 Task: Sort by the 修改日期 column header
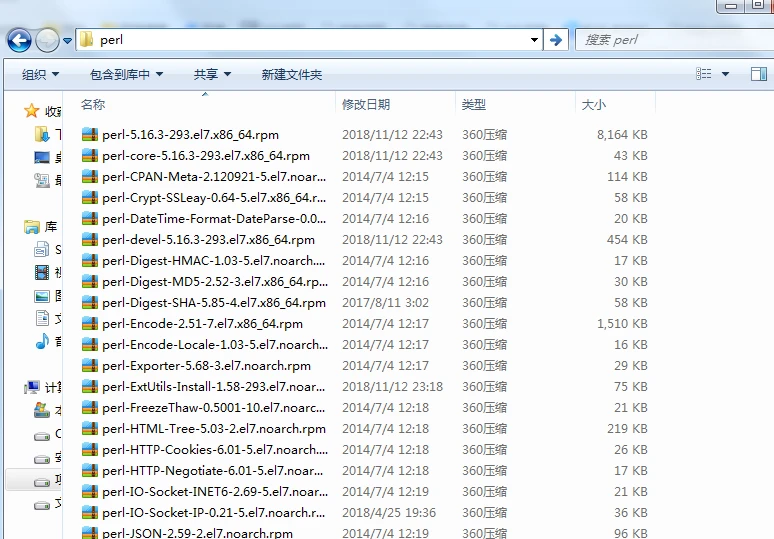point(366,105)
